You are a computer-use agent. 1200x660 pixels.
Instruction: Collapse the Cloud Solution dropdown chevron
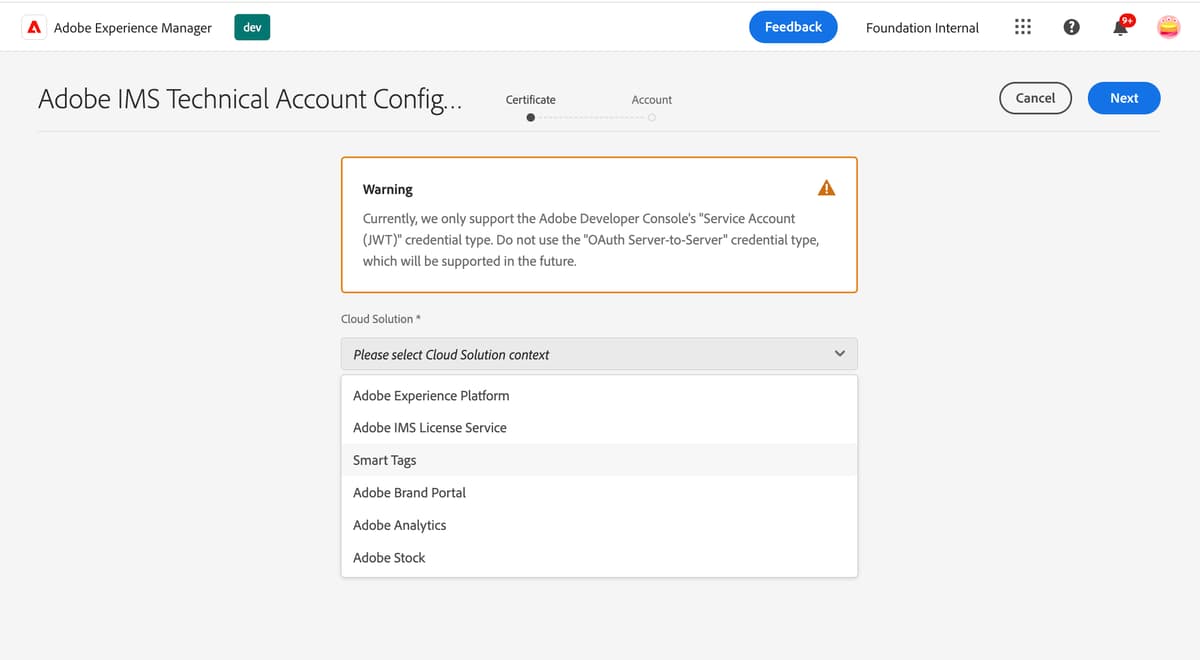(x=840, y=353)
